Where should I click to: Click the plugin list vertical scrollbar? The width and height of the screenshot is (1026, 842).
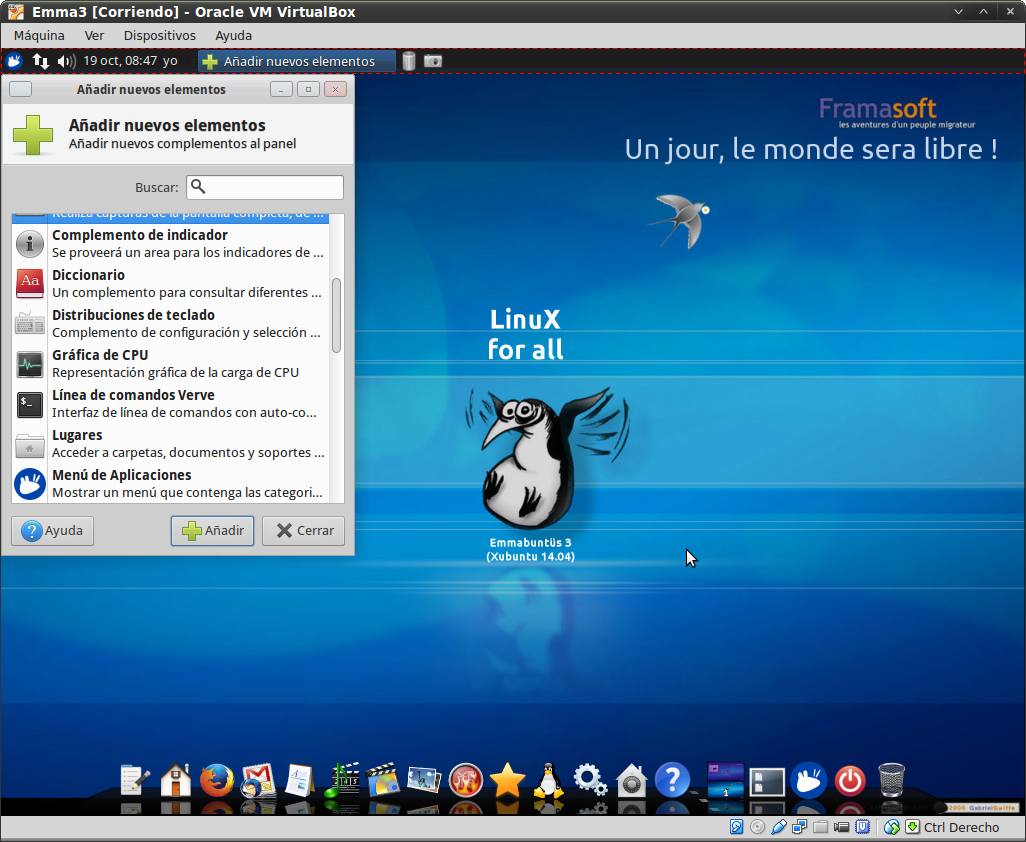(337, 315)
